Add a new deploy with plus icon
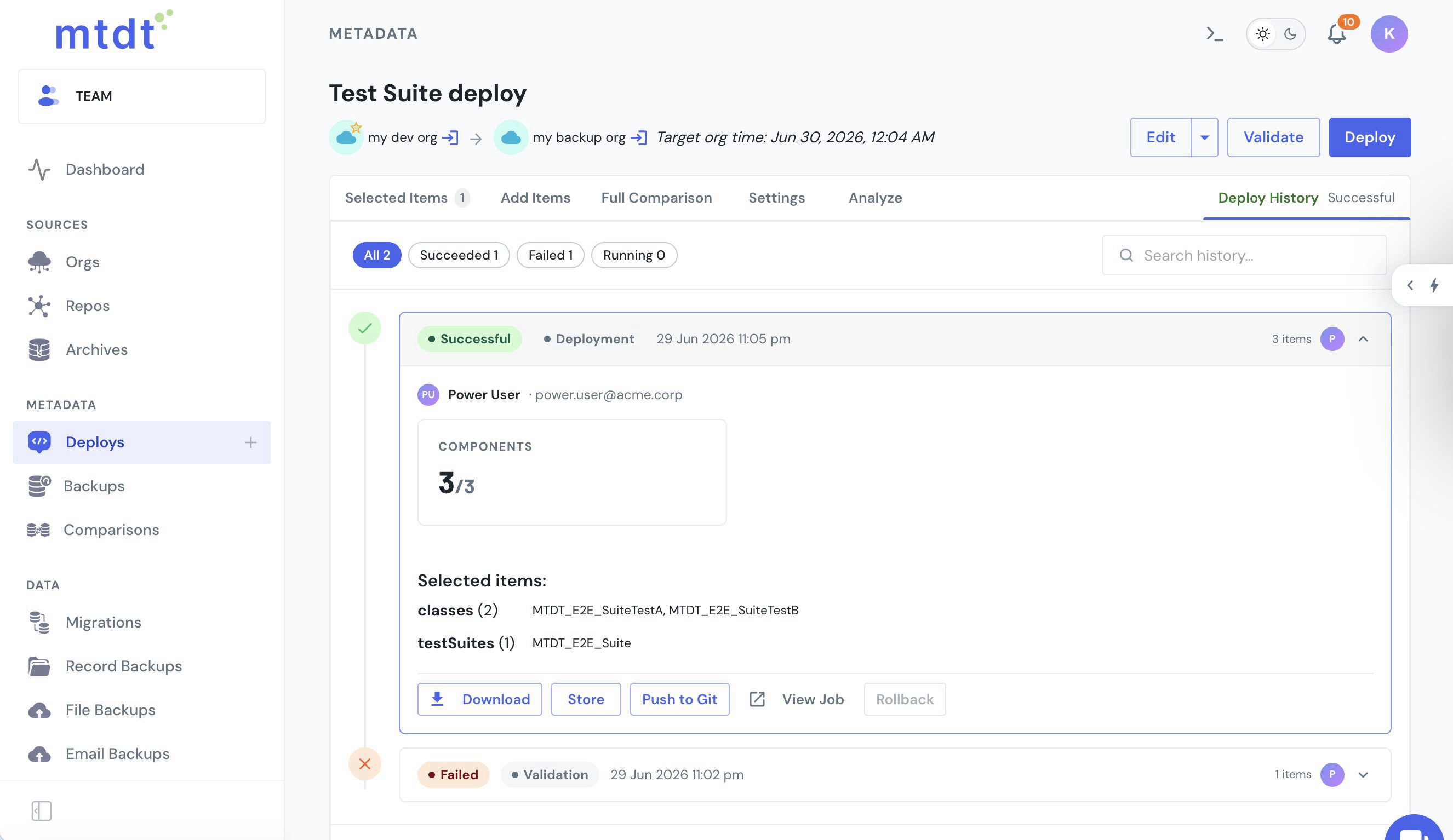The height and width of the screenshot is (840, 1453). tap(250, 442)
